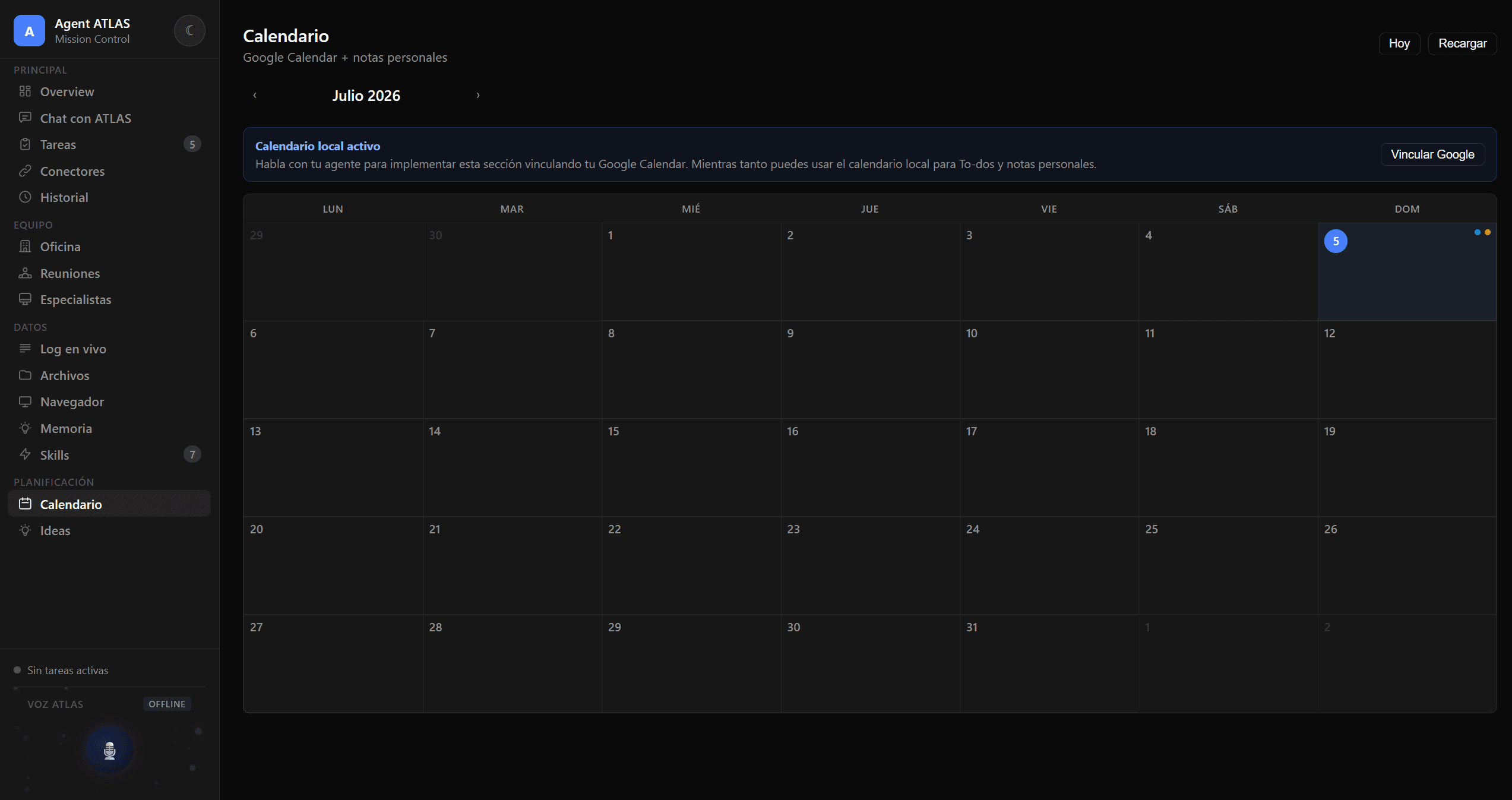Click the event dots on July 5
This screenshot has height=800, width=1512.
pos(1482,232)
